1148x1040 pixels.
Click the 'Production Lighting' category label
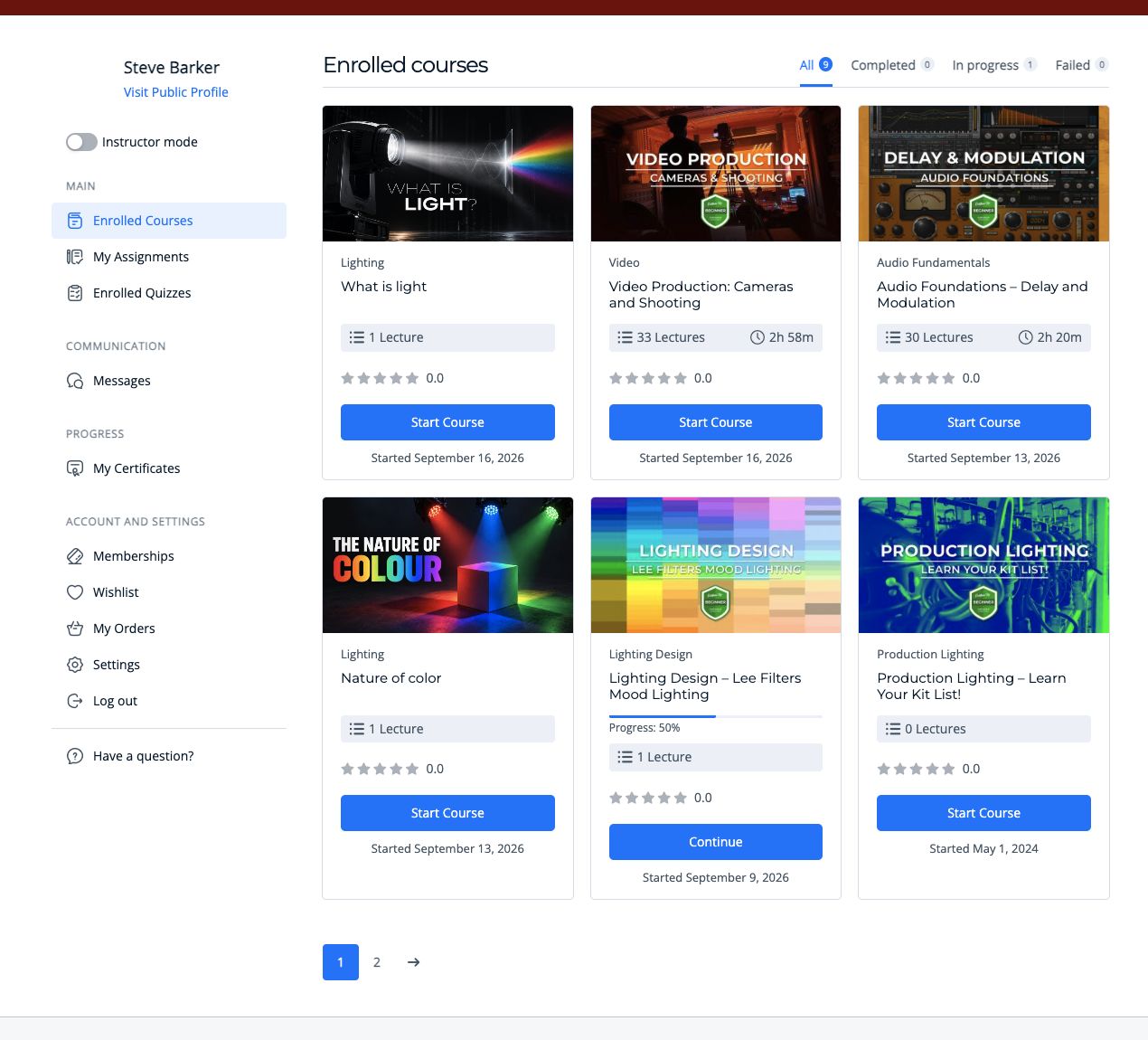click(x=930, y=655)
